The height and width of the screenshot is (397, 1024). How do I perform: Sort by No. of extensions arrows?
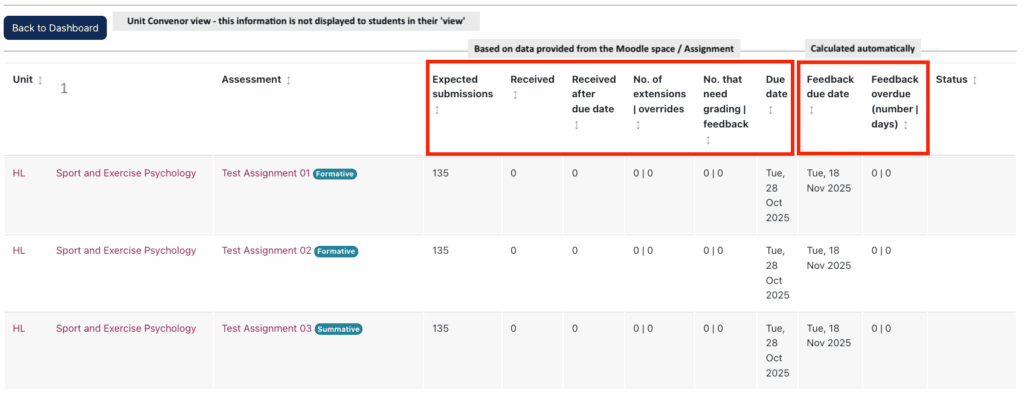pos(638,125)
